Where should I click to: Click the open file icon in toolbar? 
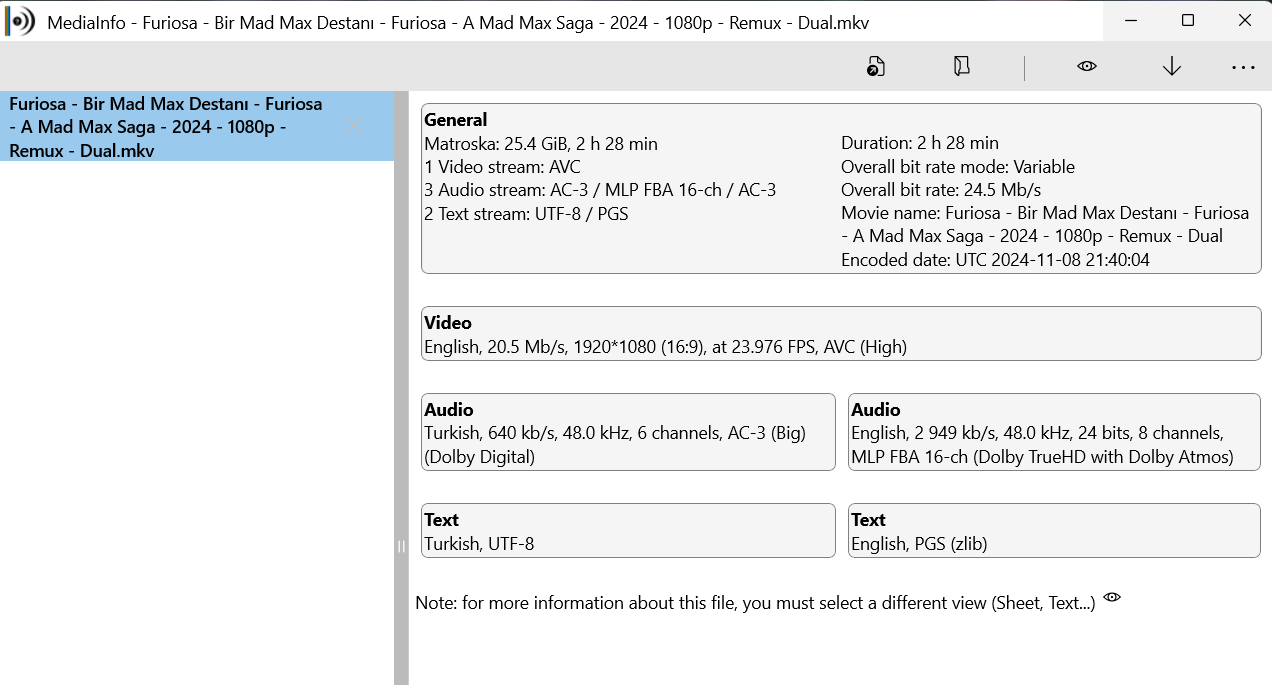[876, 67]
